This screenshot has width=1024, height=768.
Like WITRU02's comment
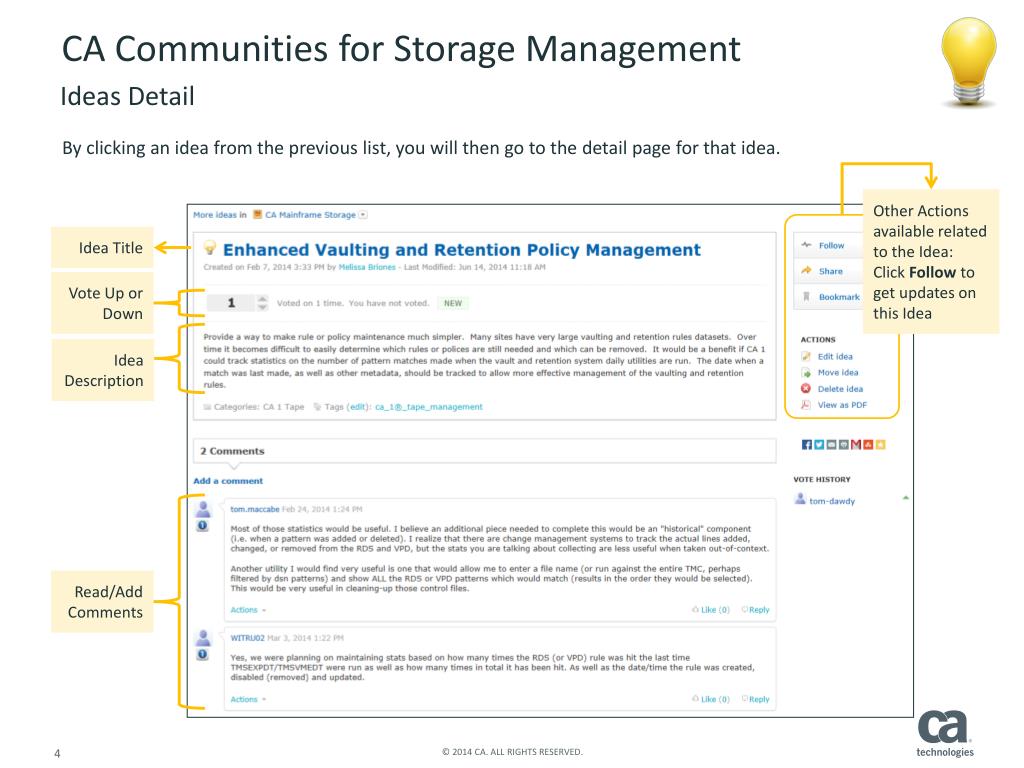tap(711, 699)
